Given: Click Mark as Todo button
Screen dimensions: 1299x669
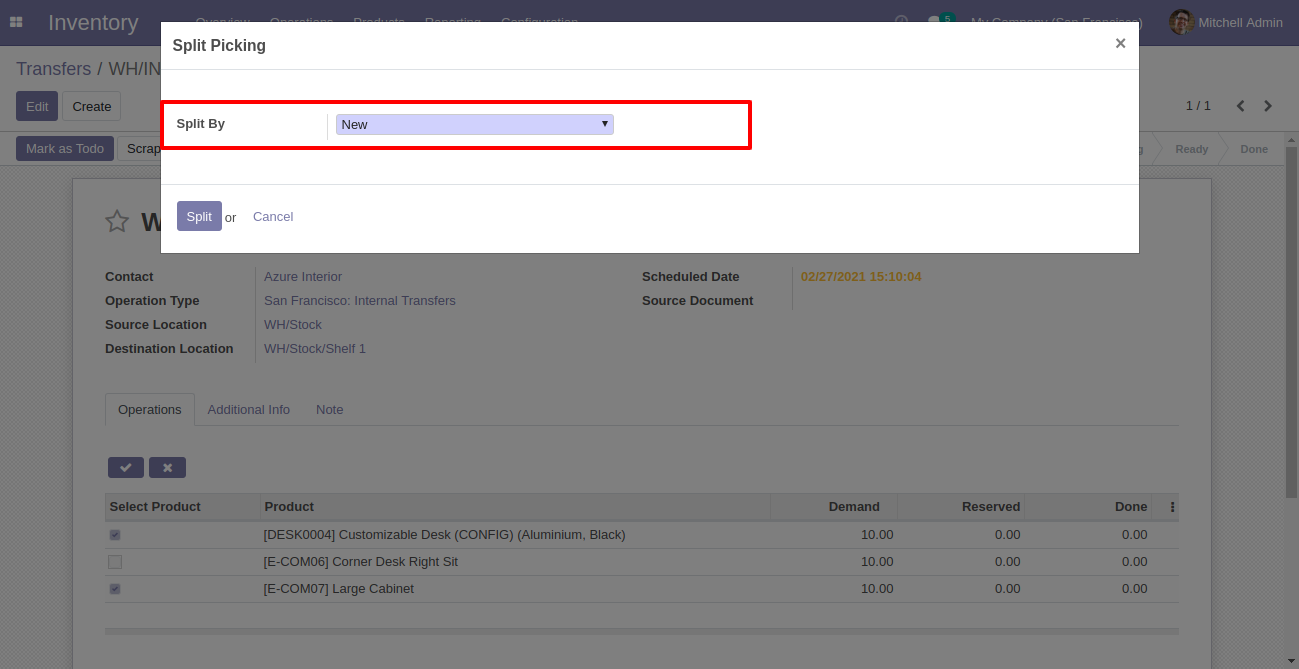Looking at the screenshot, I should (65, 148).
